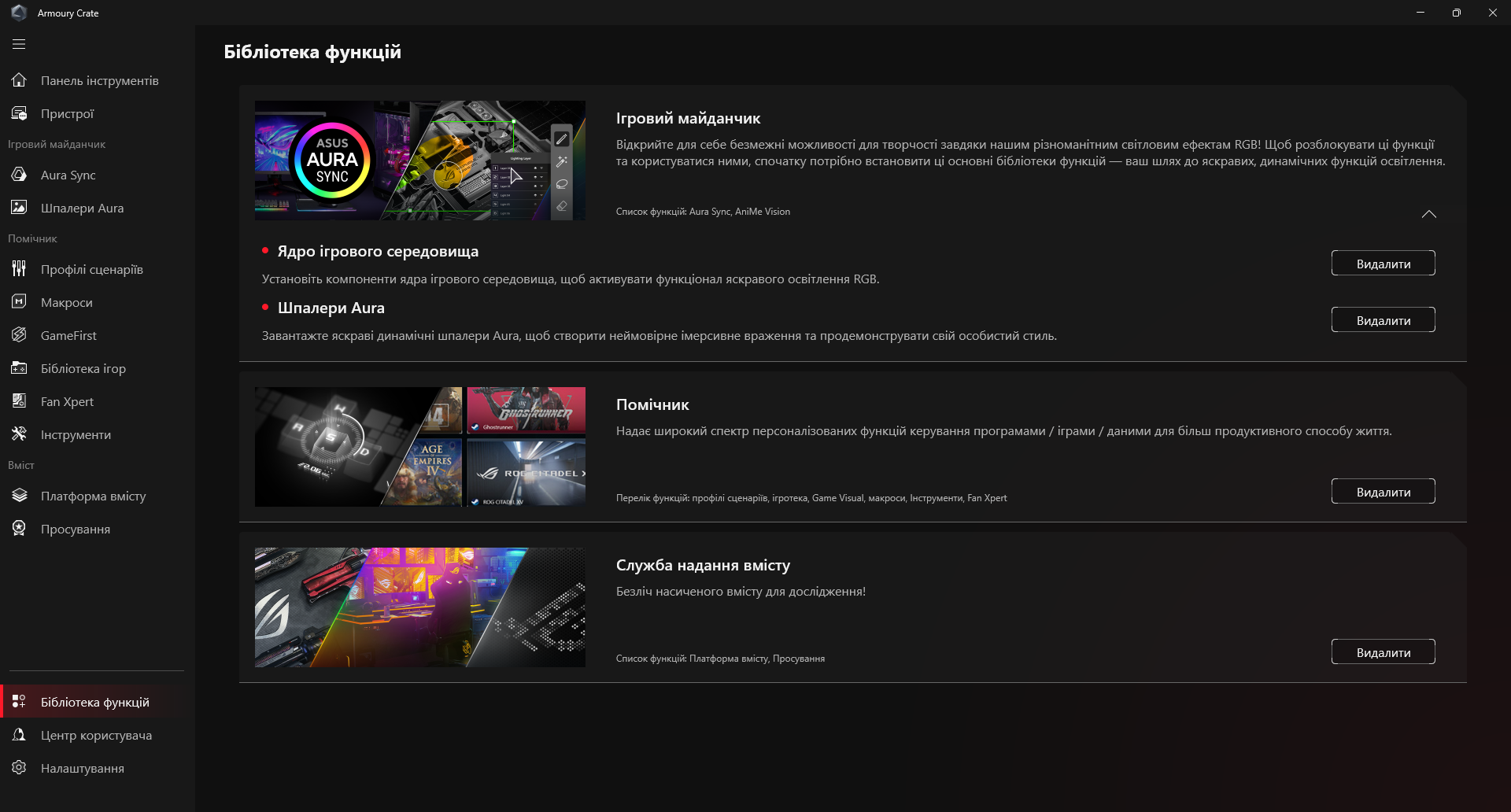Click the Профілі сценаріїв sliders icon
This screenshot has height=812, width=1511.
(19, 269)
